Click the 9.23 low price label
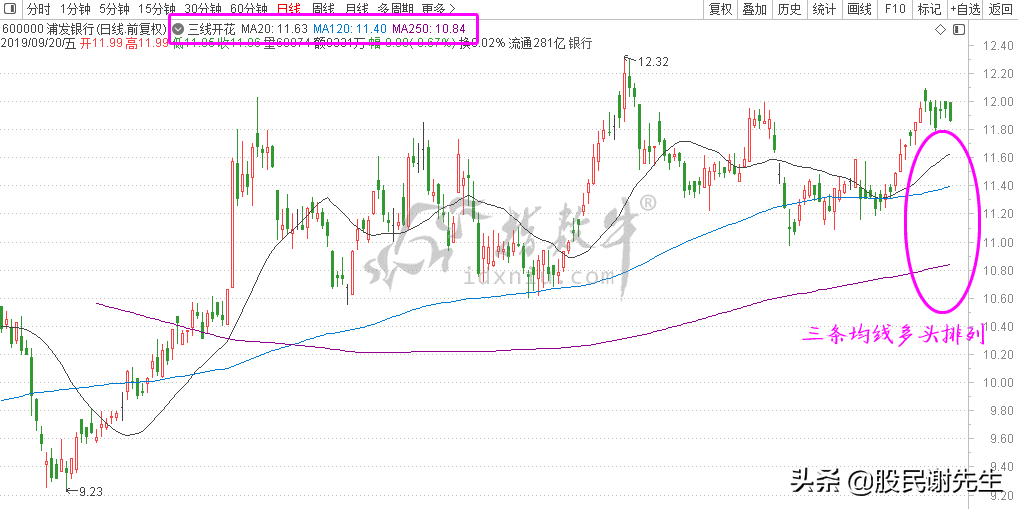The width and height of the screenshot is (1018, 509). pos(90,491)
